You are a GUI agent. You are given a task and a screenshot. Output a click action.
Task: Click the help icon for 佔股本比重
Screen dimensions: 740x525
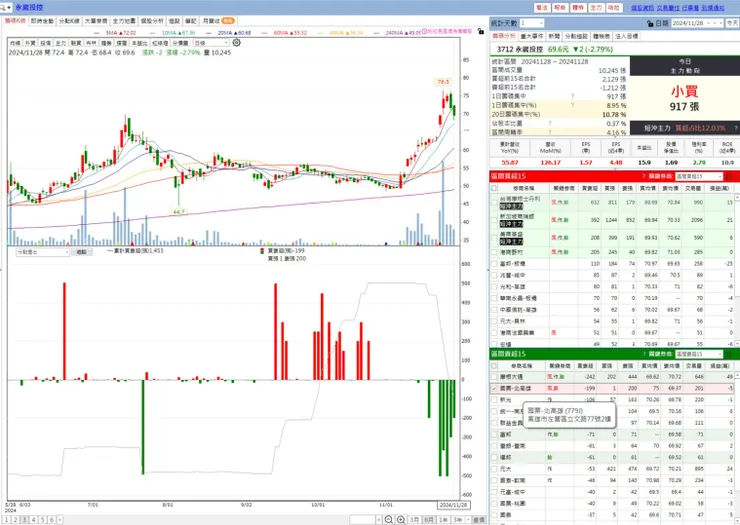550,123
